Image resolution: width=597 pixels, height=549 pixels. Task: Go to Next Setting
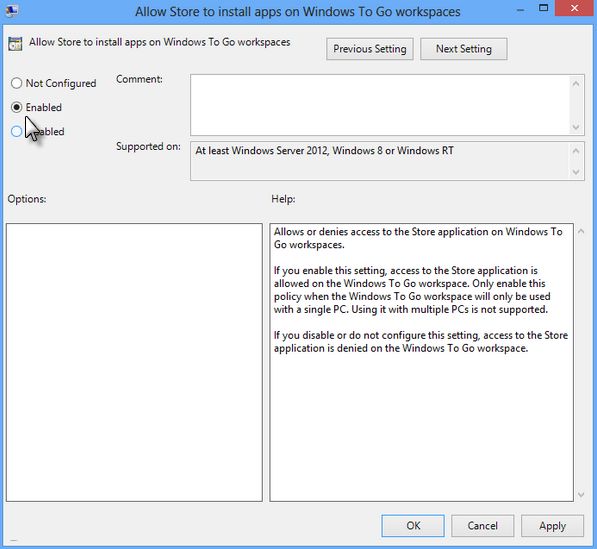click(463, 49)
